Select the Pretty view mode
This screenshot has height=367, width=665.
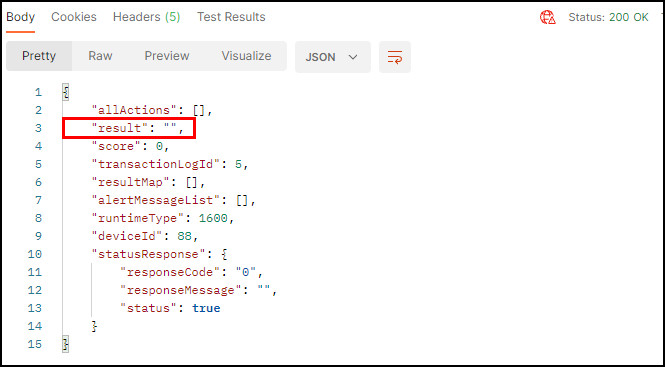39,56
